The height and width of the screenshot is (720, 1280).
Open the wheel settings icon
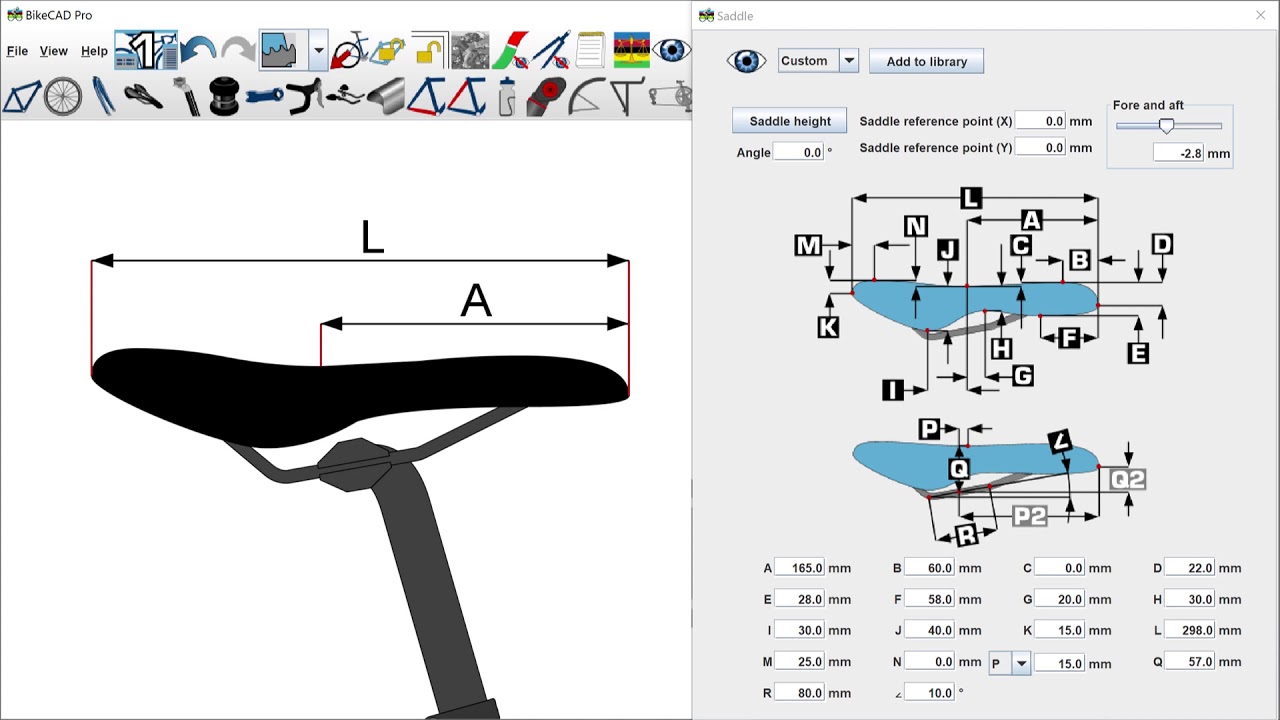click(x=63, y=97)
